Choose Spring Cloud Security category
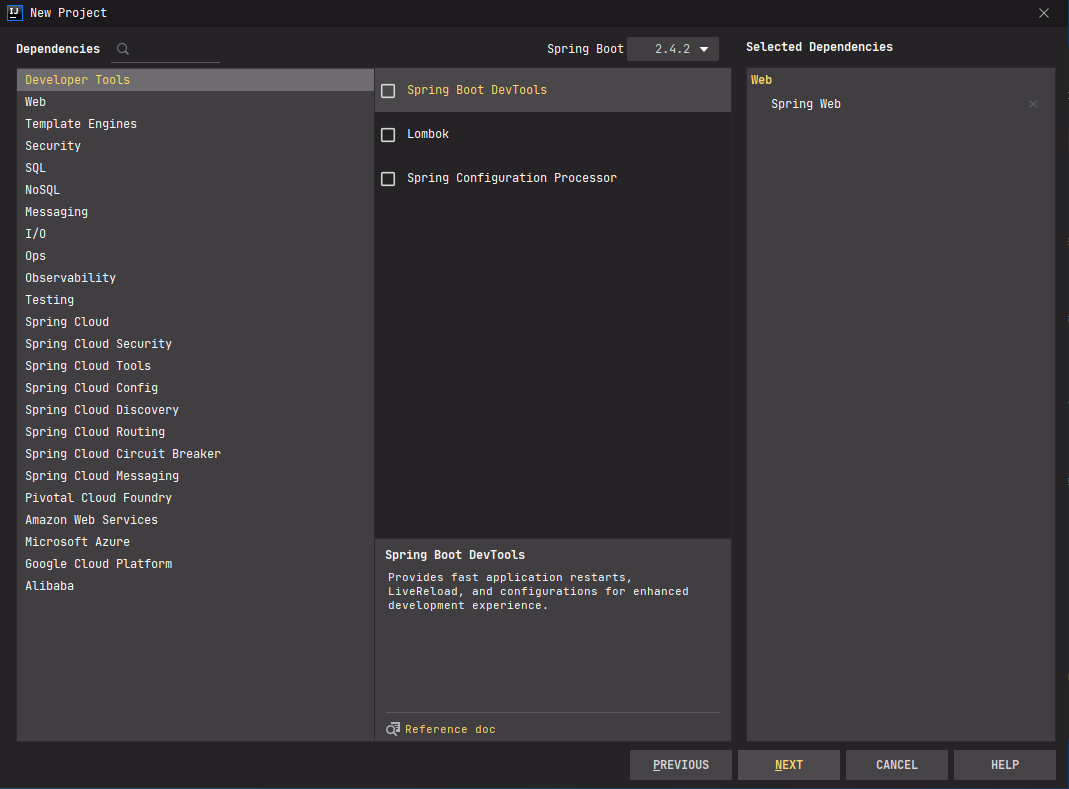This screenshot has height=789, width=1069. pyautogui.click(x=196, y=344)
